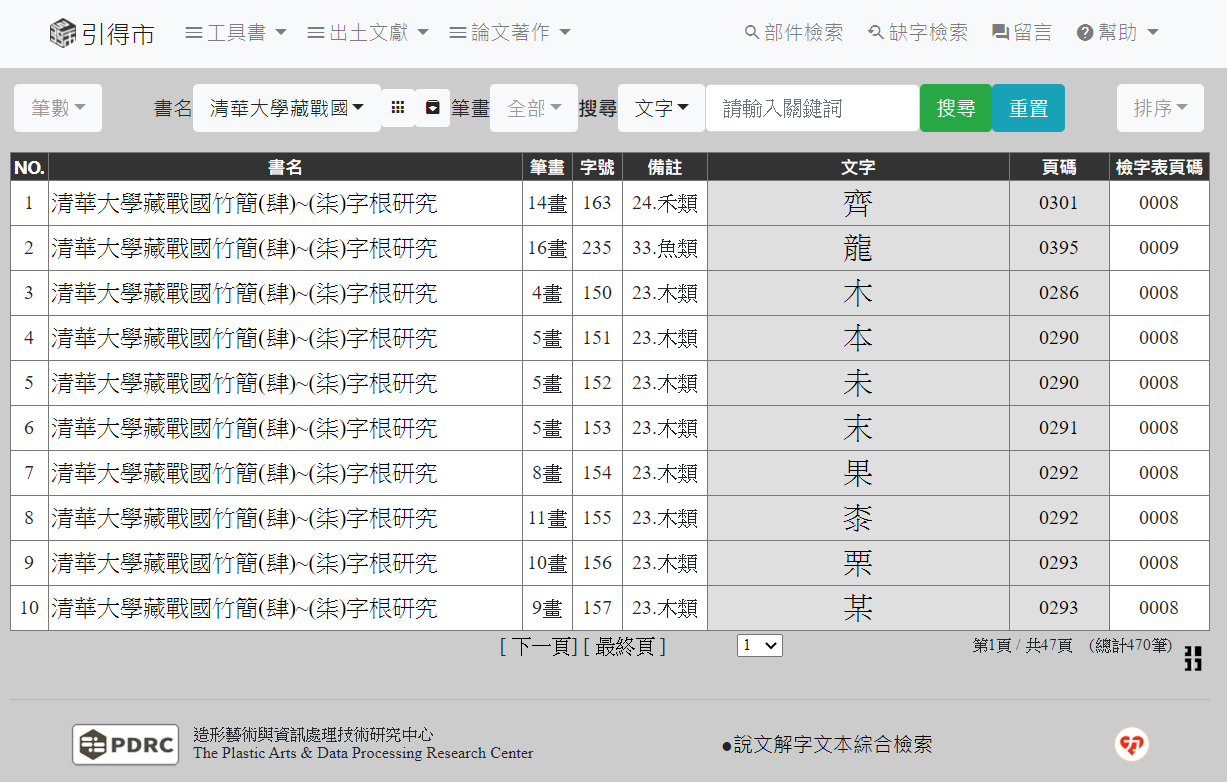
Task: Click the 重置 reset button
Action: tap(1028, 108)
